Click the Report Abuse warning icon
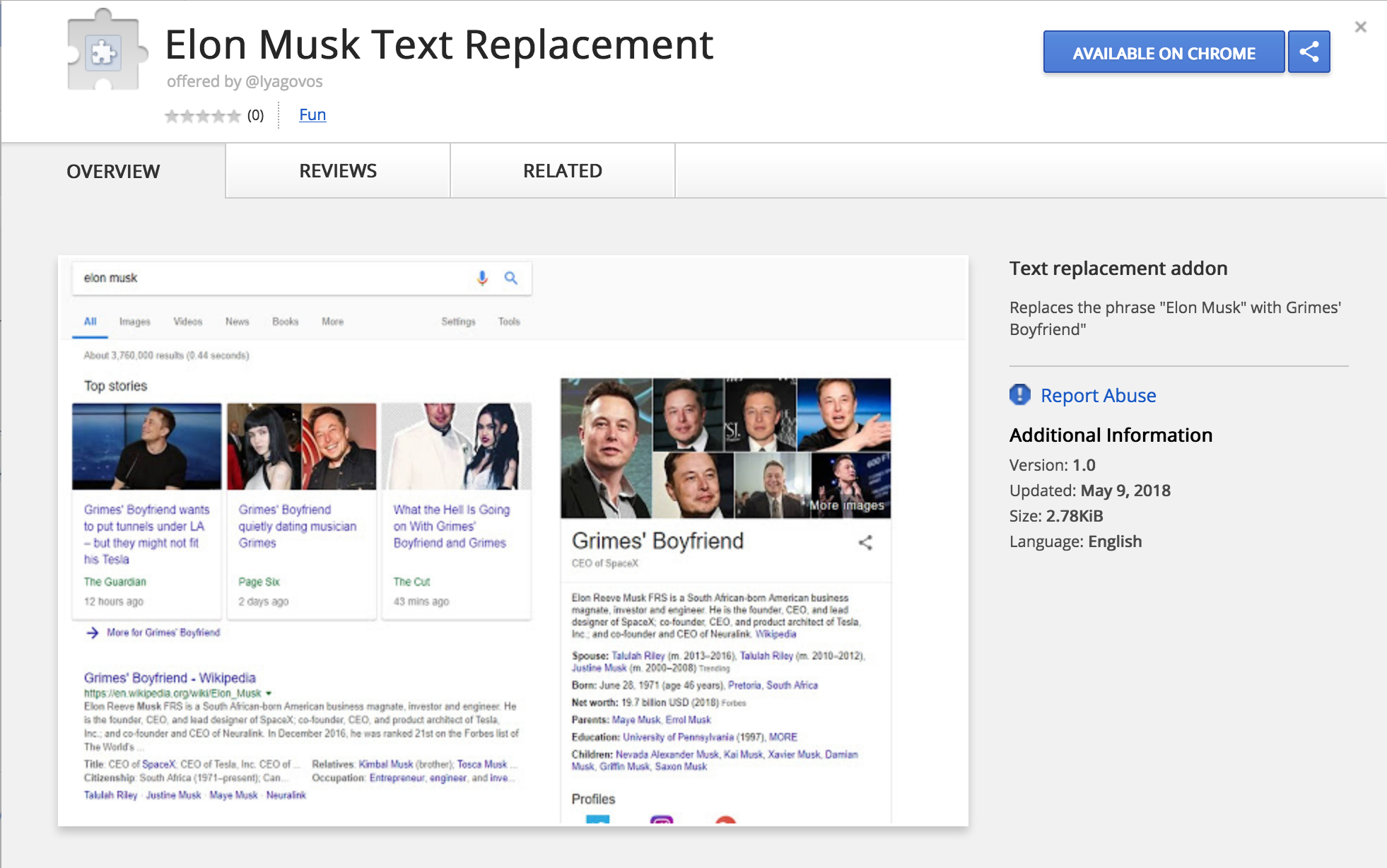1387x868 pixels. (x=1019, y=395)
